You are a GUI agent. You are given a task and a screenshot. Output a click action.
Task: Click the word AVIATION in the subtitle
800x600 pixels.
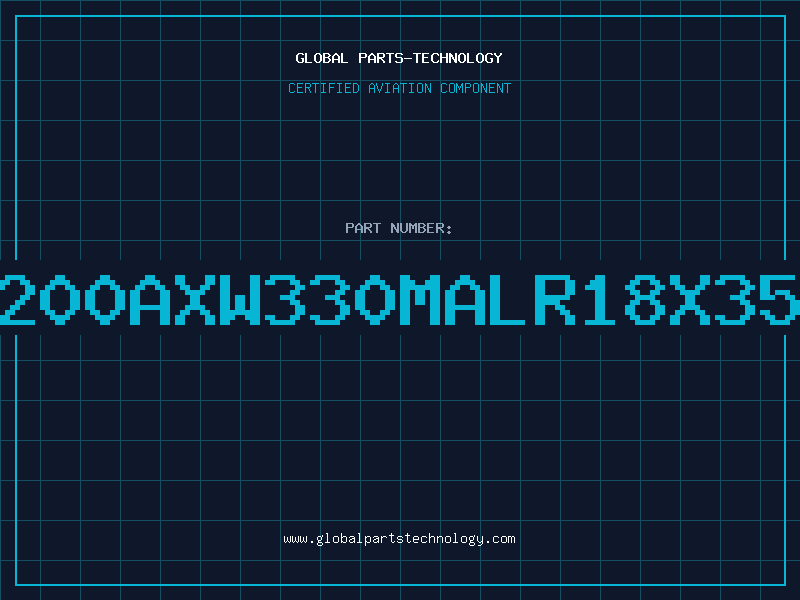click(400, 88)
